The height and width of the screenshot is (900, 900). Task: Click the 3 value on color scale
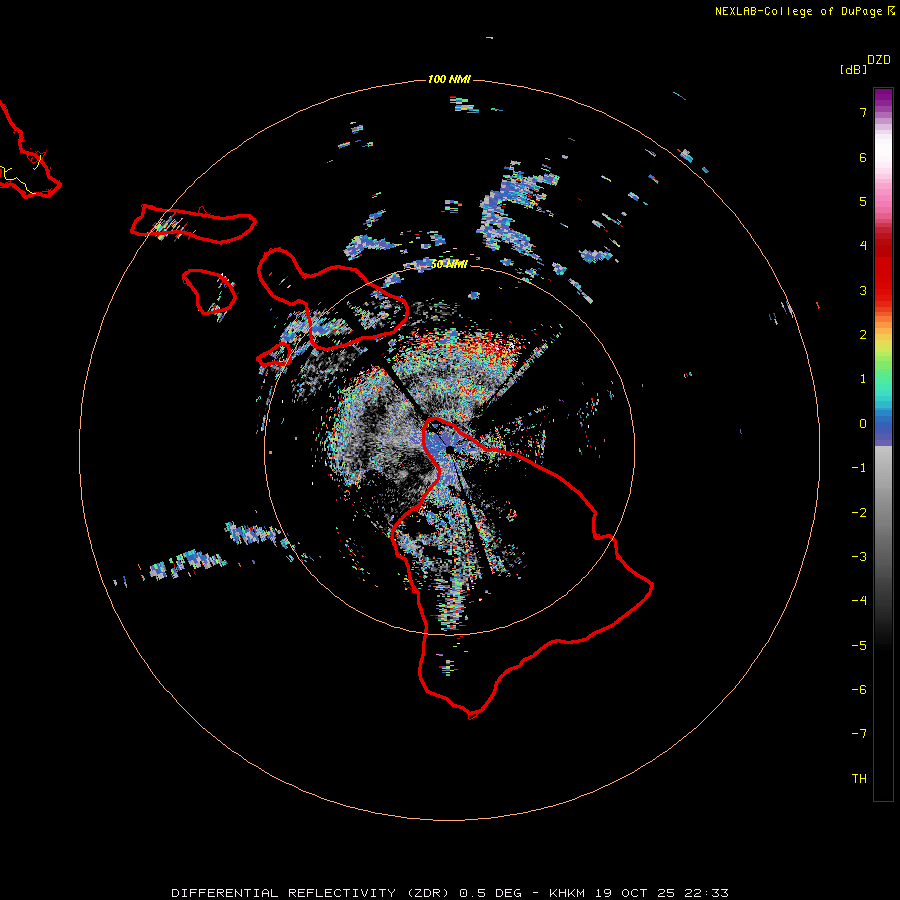[863, 290]
